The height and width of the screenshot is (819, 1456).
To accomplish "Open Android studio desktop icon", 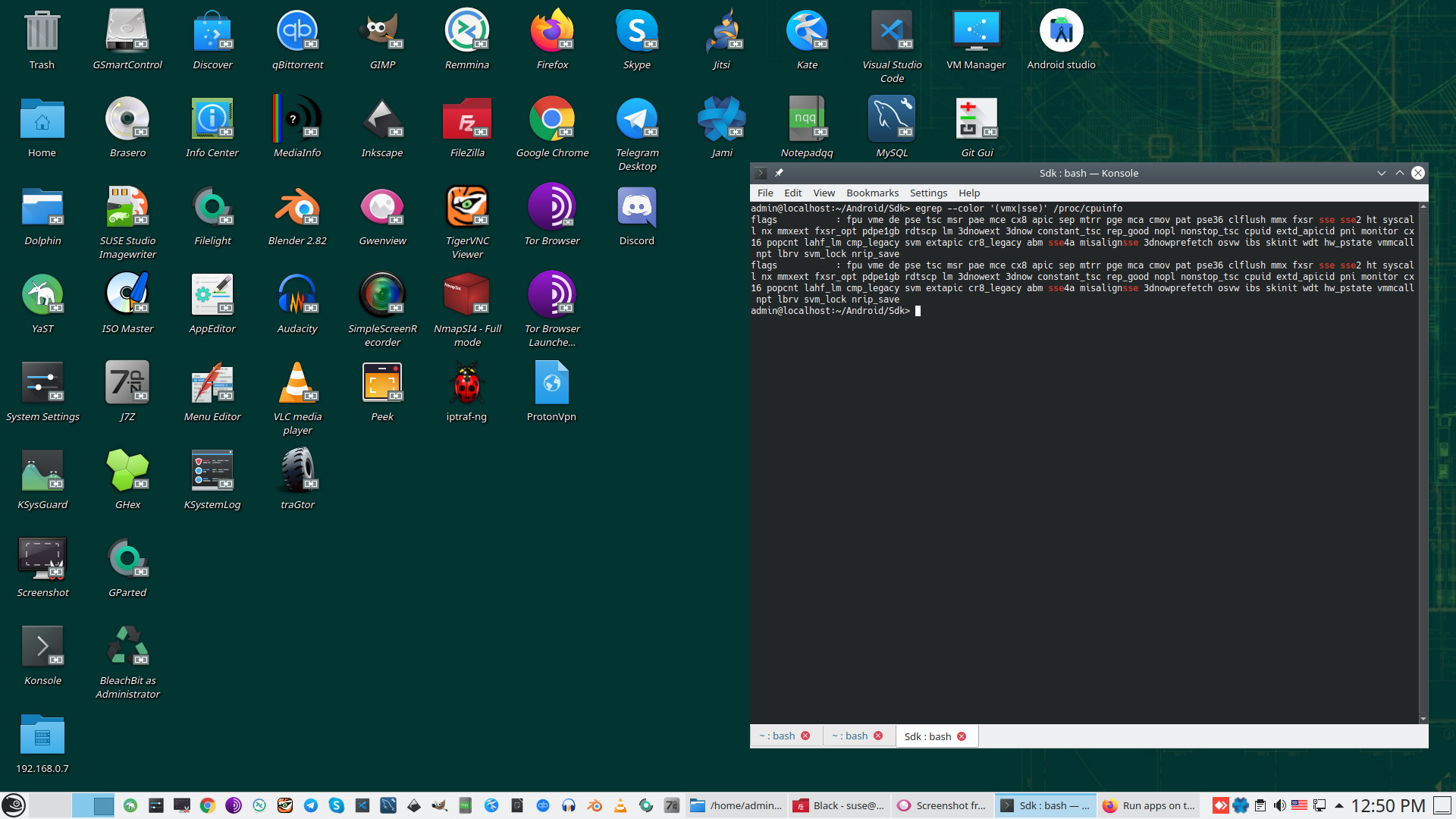I will click(1061, 32).
